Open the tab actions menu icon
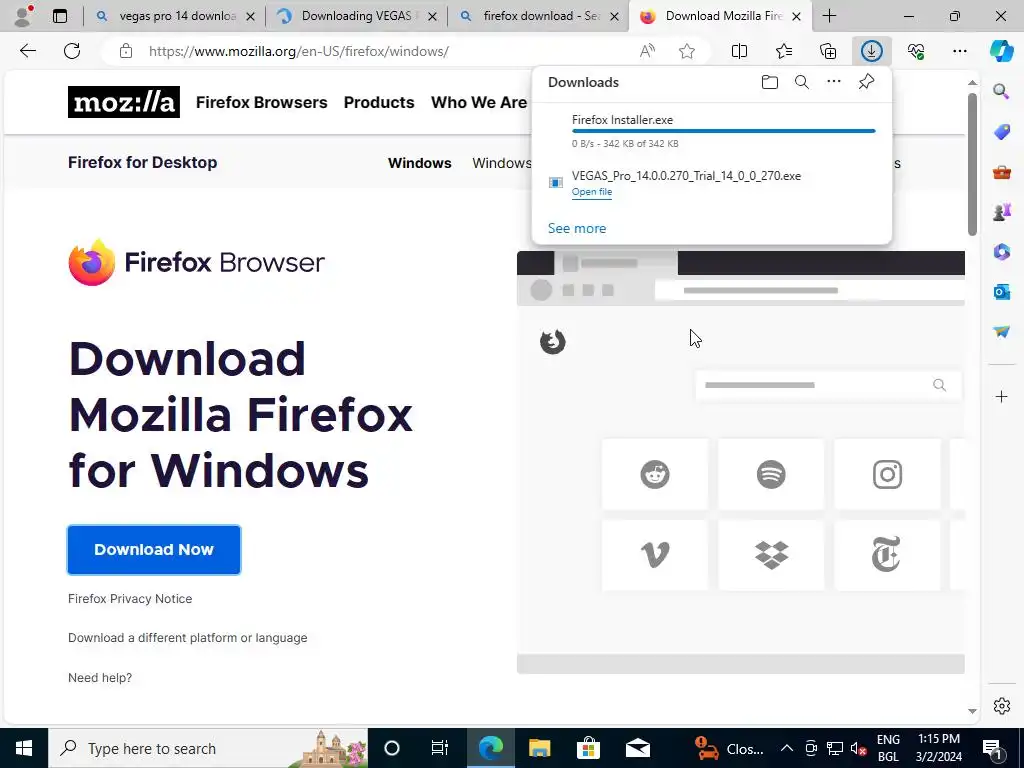 tap(59, 16)
